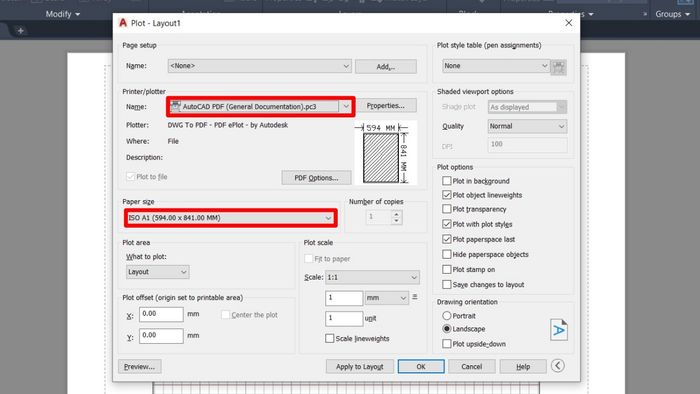Toggle Plot transparency checkbox

(446, 209)
